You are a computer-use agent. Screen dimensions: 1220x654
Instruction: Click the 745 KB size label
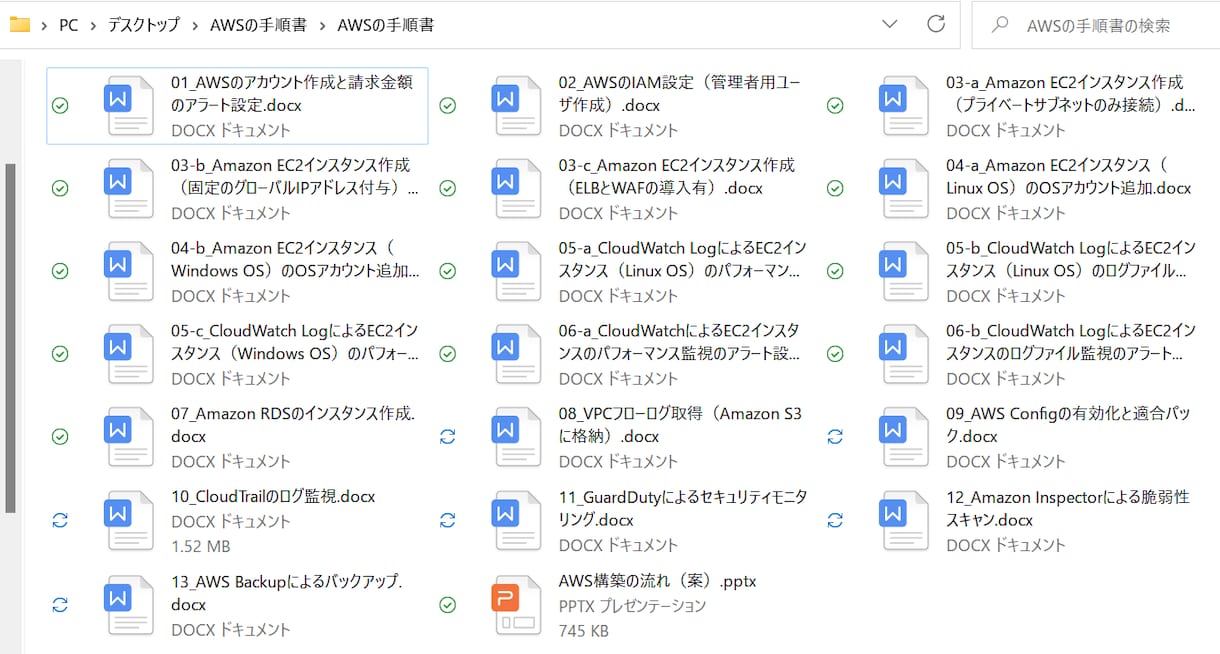[583, 631]
